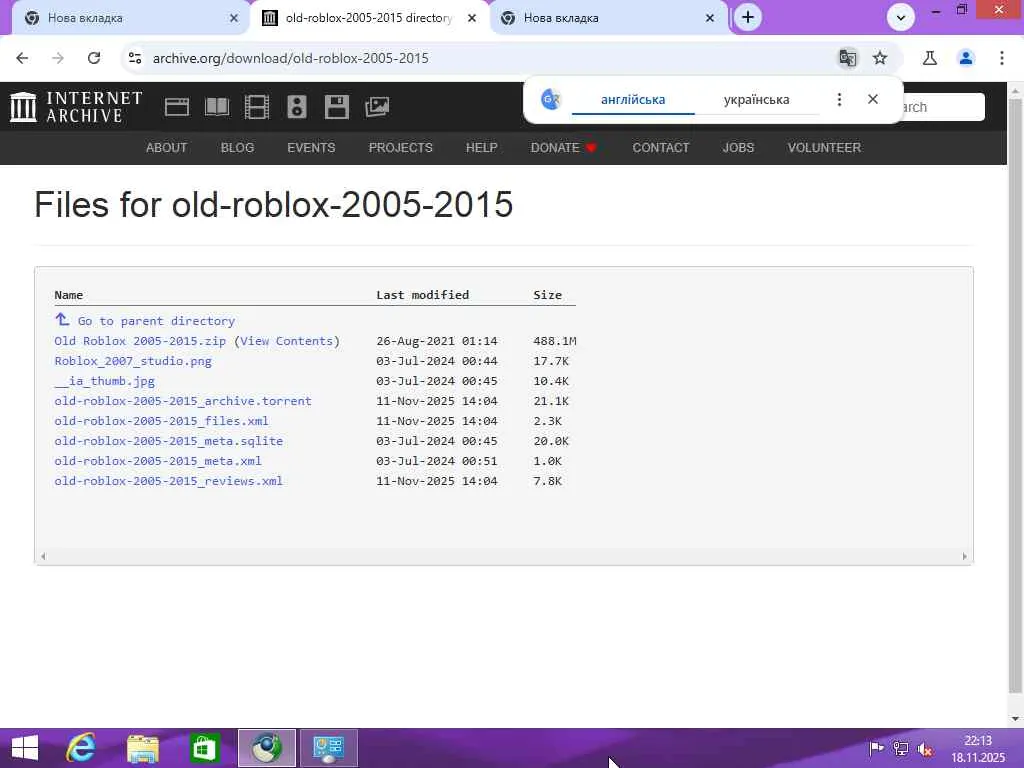Image resolution: width=1024 pixels, height=768 pixels.
Task: Open old-roblox-2005-2015_reviews.xml
Action: tap(168, 481)
